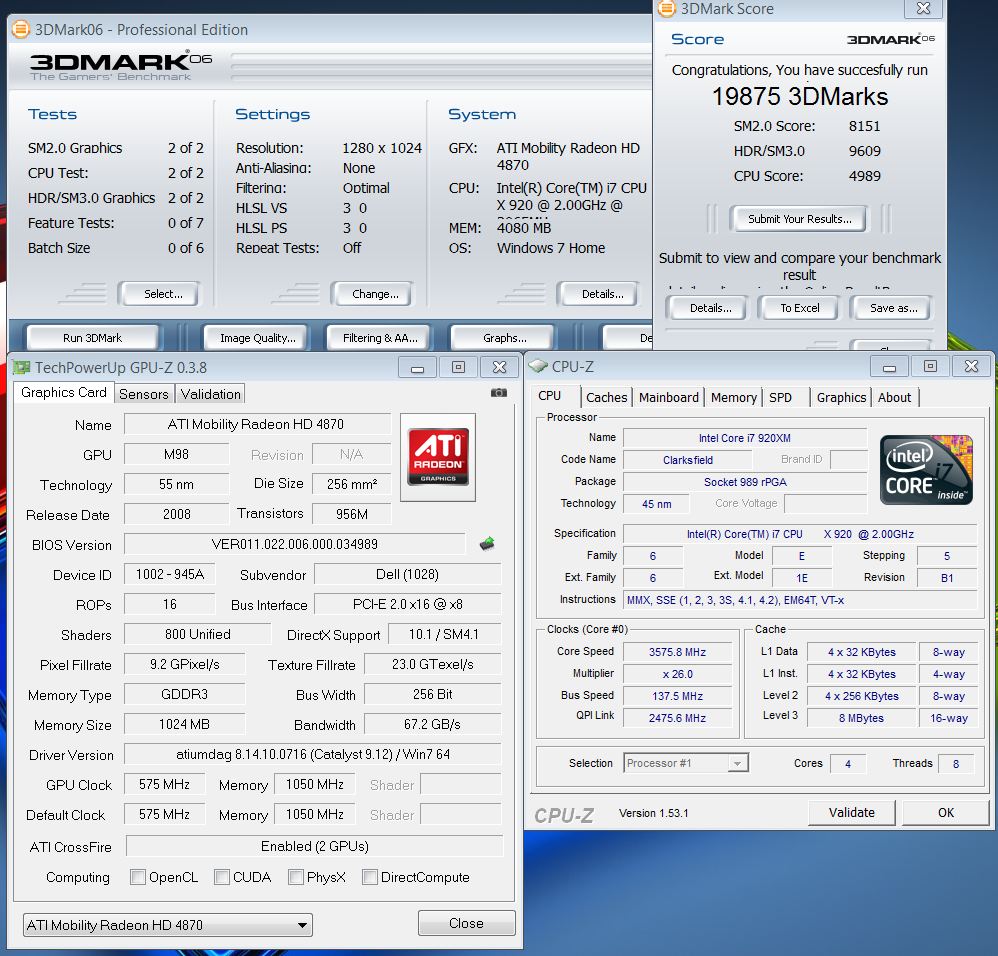This screenshot has height=956, width=998.
Task: Click the GPU Name field in GPU-Z
Action: pyautogui.click(x=257, y=424)
